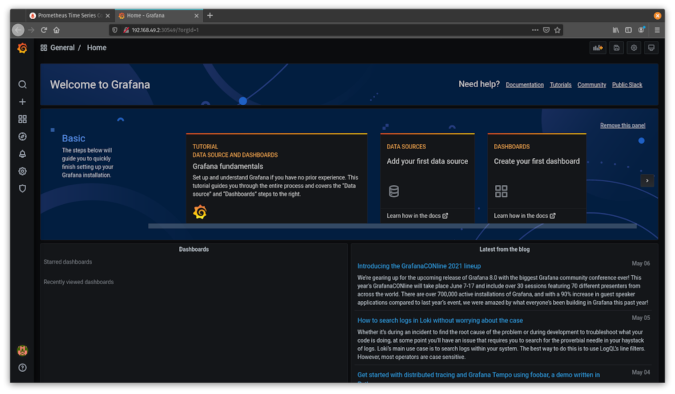This screenshot has width=675, height=394.
Task: Open the Alerting bell icon
Action: [22, 154]
